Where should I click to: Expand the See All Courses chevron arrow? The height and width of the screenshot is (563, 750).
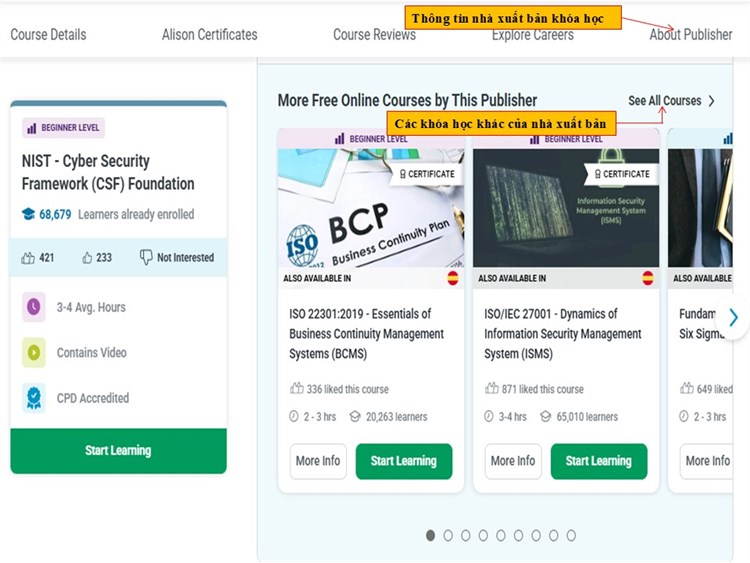click(x=712, y=101)
